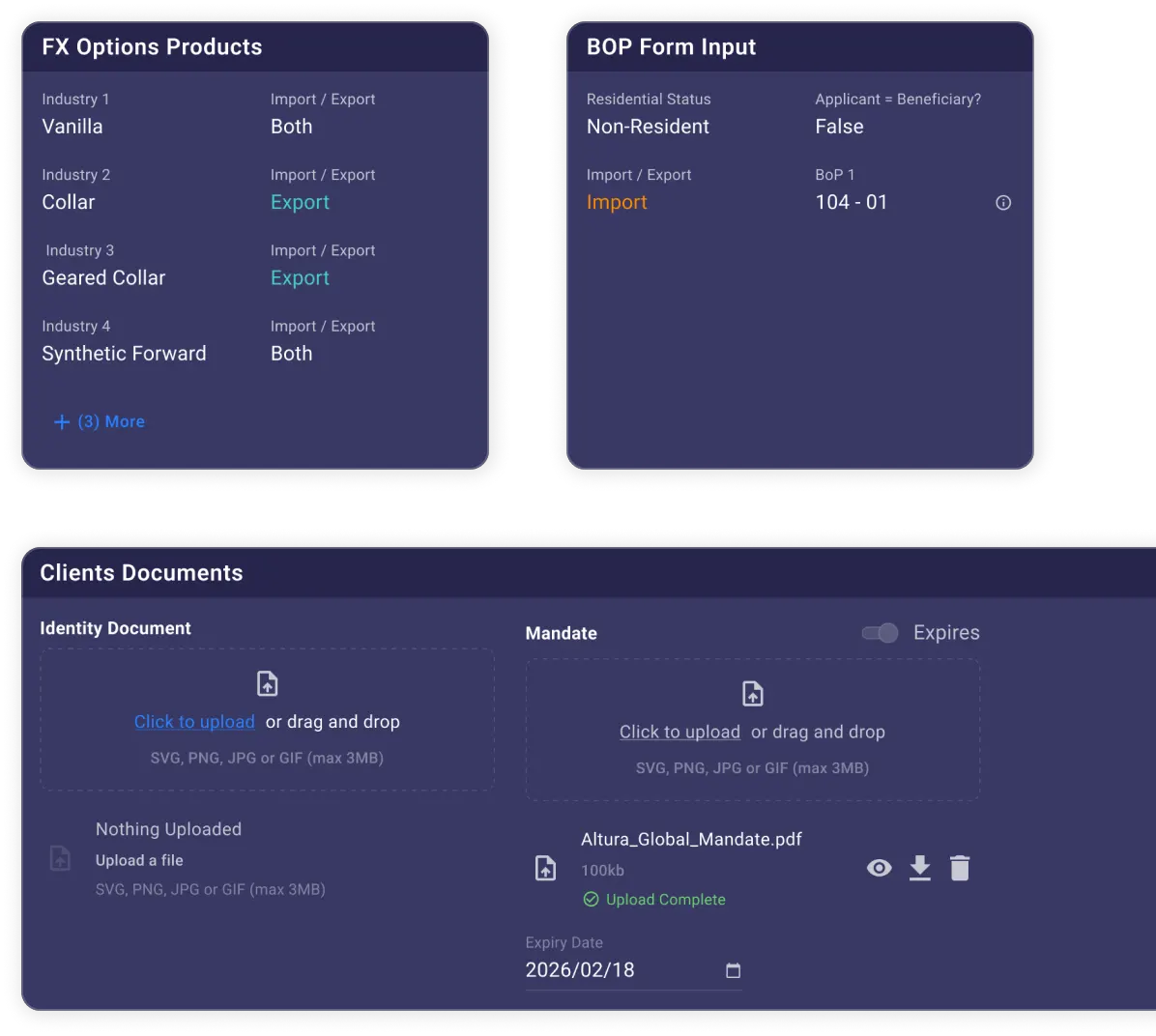
Task: Expand (3) More FX options products
Action: 111,422
